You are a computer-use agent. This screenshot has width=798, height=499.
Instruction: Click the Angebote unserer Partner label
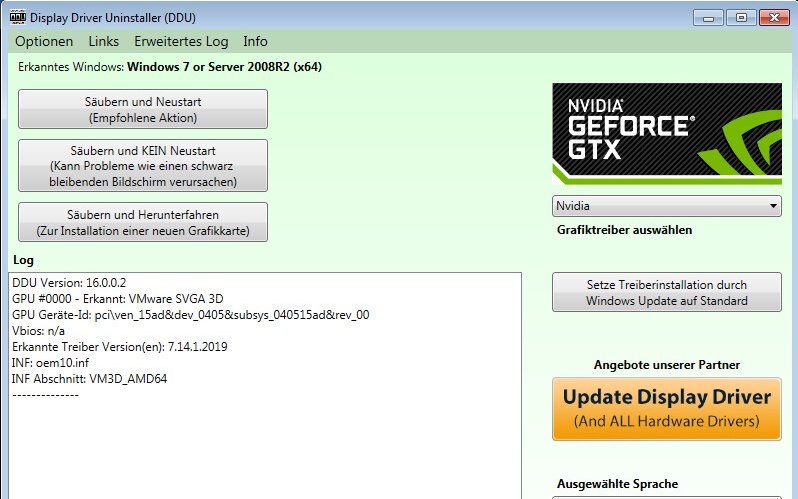(x=667, y=365)
